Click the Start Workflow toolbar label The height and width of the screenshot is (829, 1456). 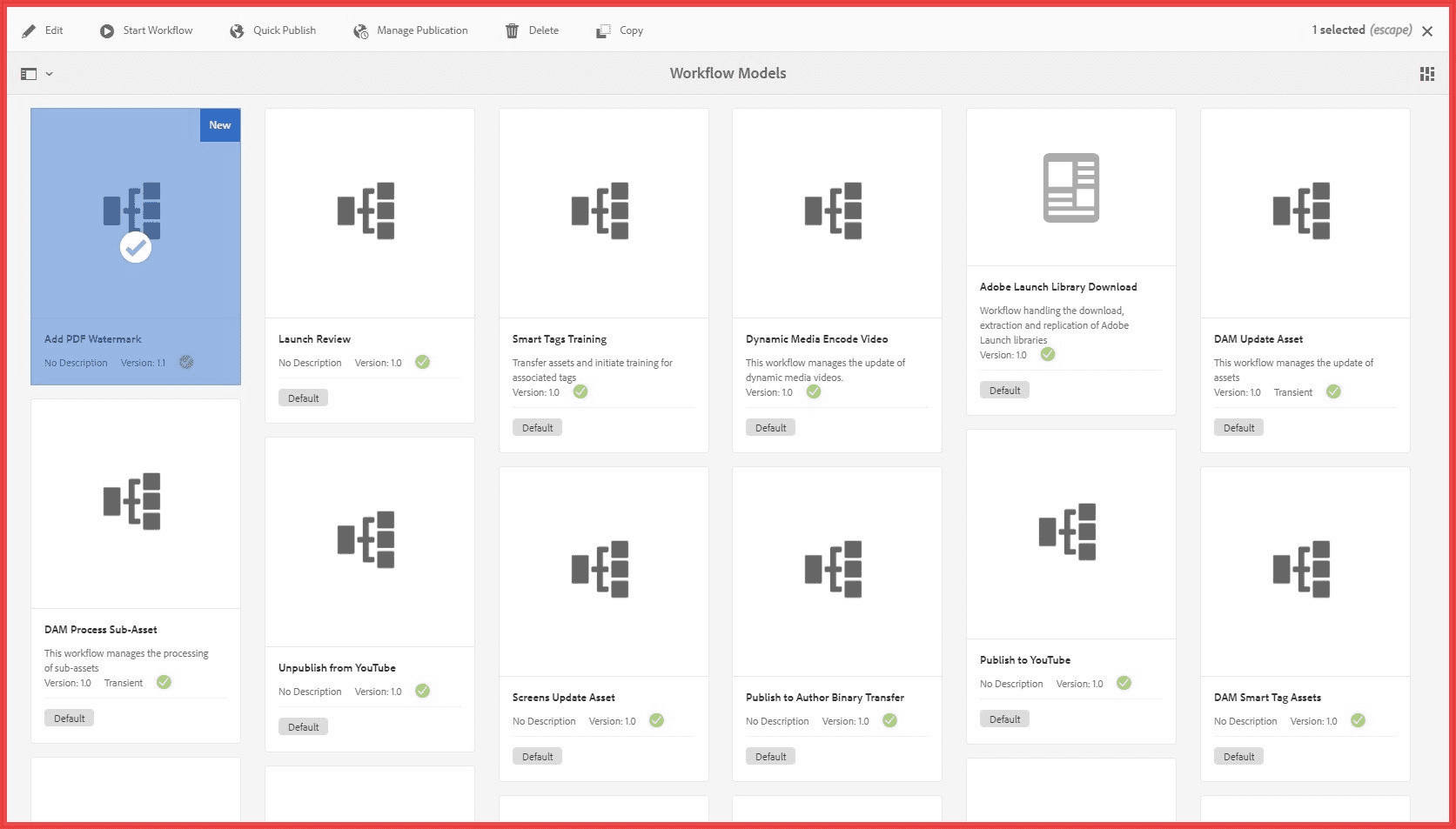[158, 30]
